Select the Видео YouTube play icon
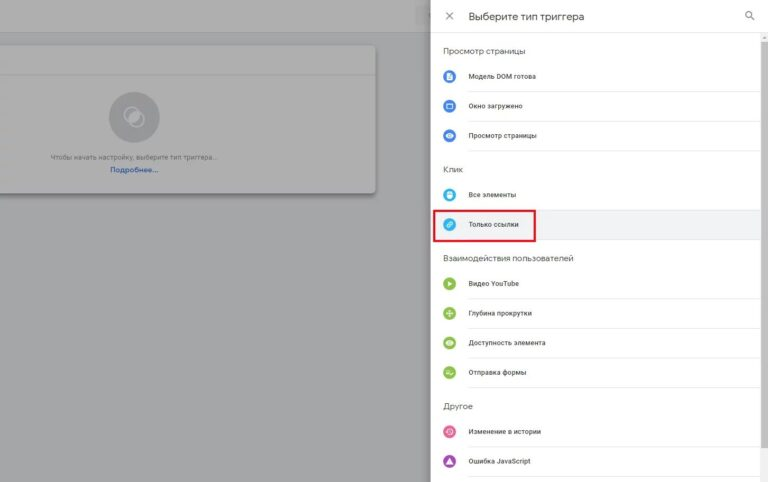This screenshot has width=768, height=482. click(x=450, y=284)
